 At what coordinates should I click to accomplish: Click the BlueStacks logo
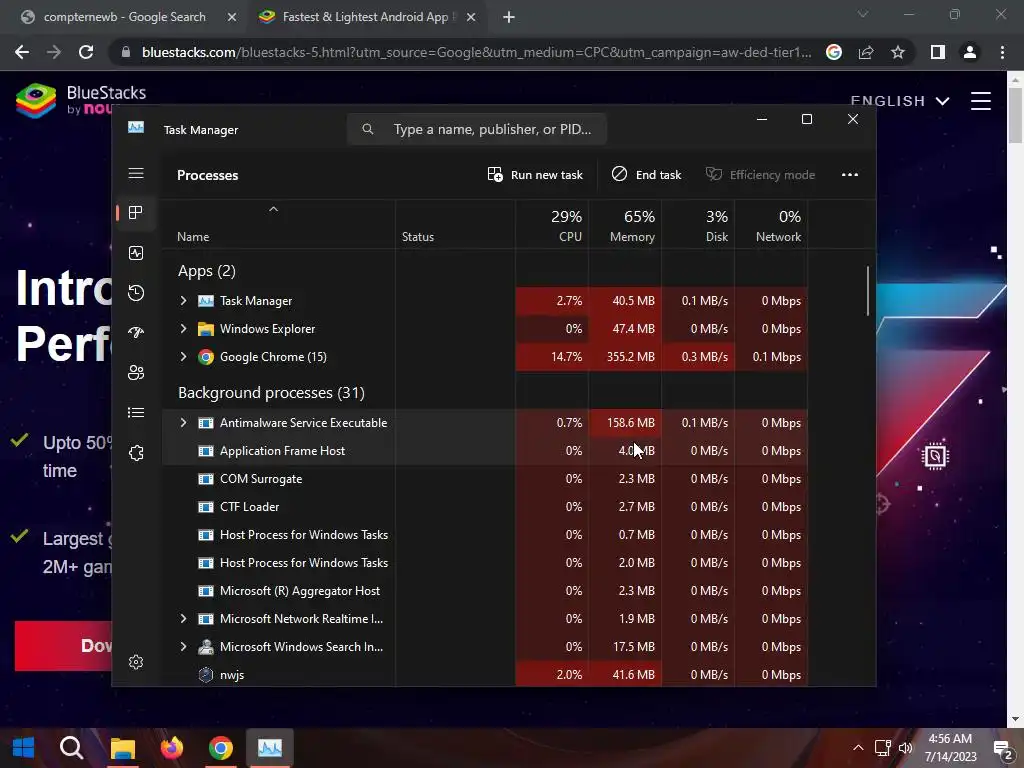(80, 101)
